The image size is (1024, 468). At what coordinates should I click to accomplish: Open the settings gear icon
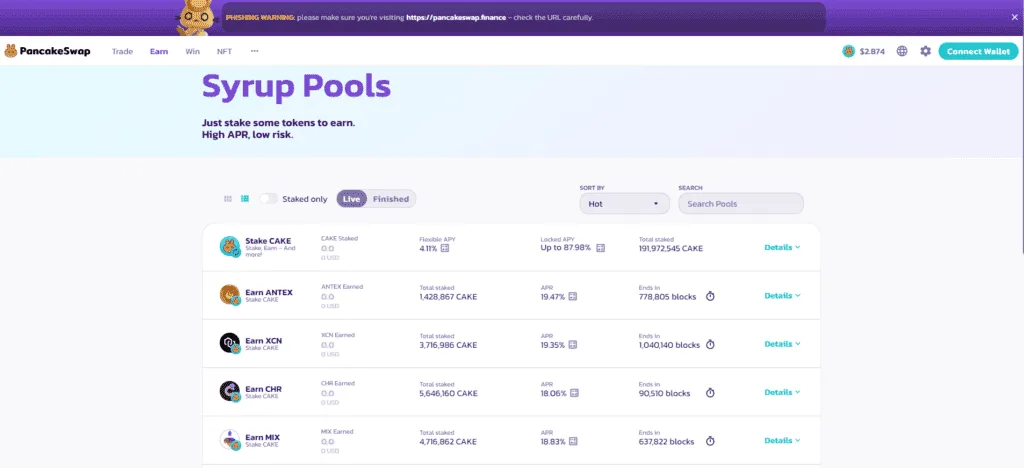click(x=925, y=51)
